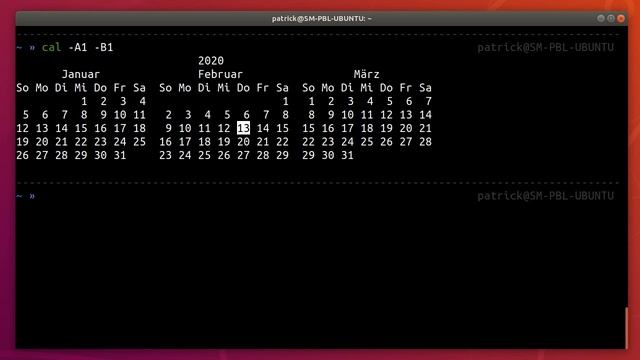Click 'Mi' weekday header under Februar
This screenshot has width=640, height=360.
pos(224,88)
